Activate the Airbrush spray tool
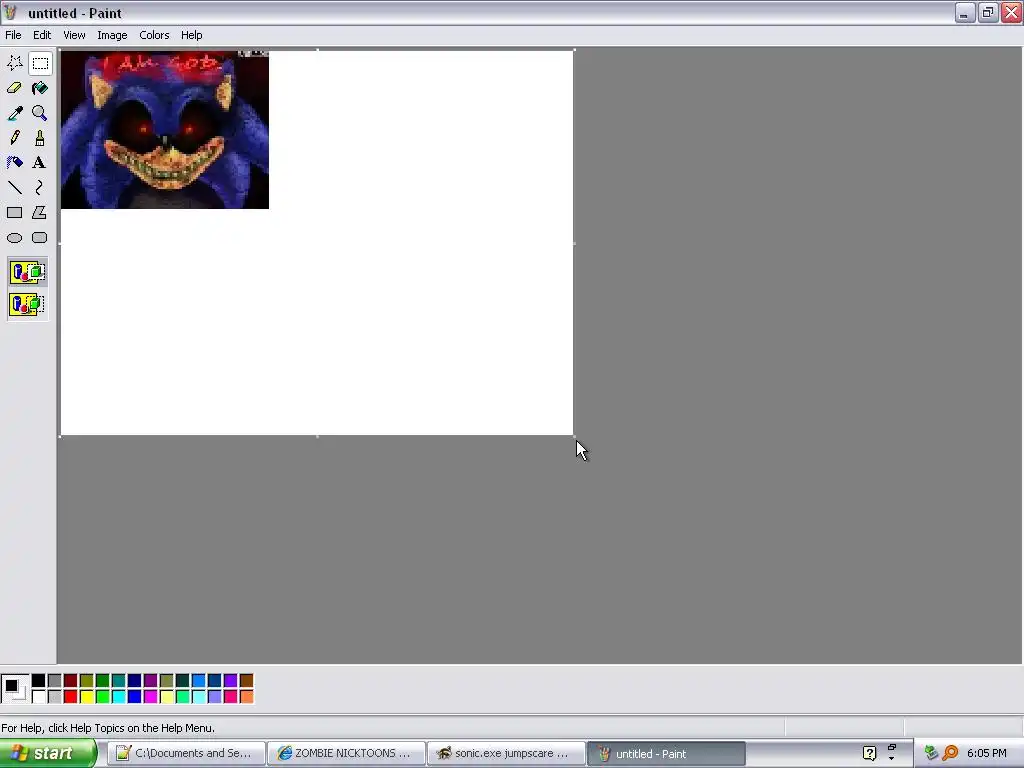Viewport: 1024px width, 768px height. tap(14, 163)
